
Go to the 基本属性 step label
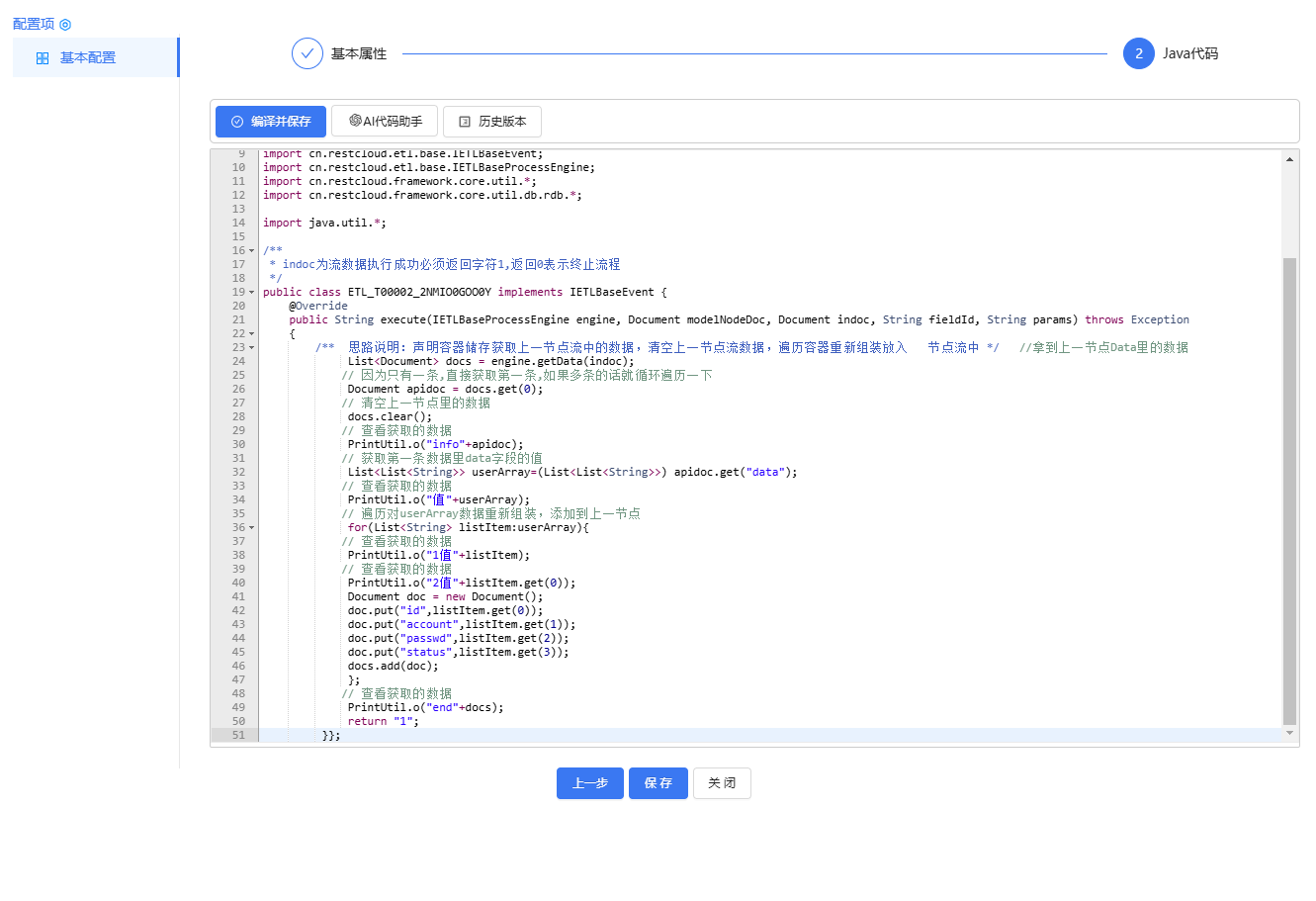(x=359, y=53)
